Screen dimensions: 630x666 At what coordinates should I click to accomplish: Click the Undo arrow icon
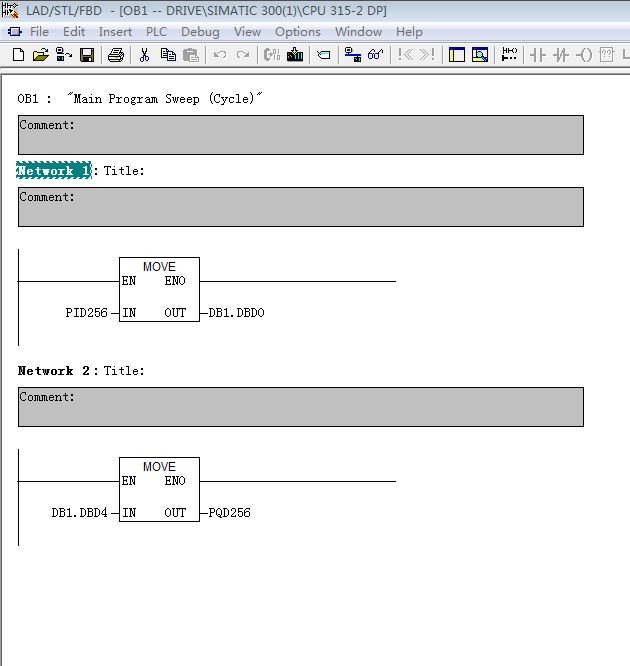pyautogui.click(x=220, y=55)
